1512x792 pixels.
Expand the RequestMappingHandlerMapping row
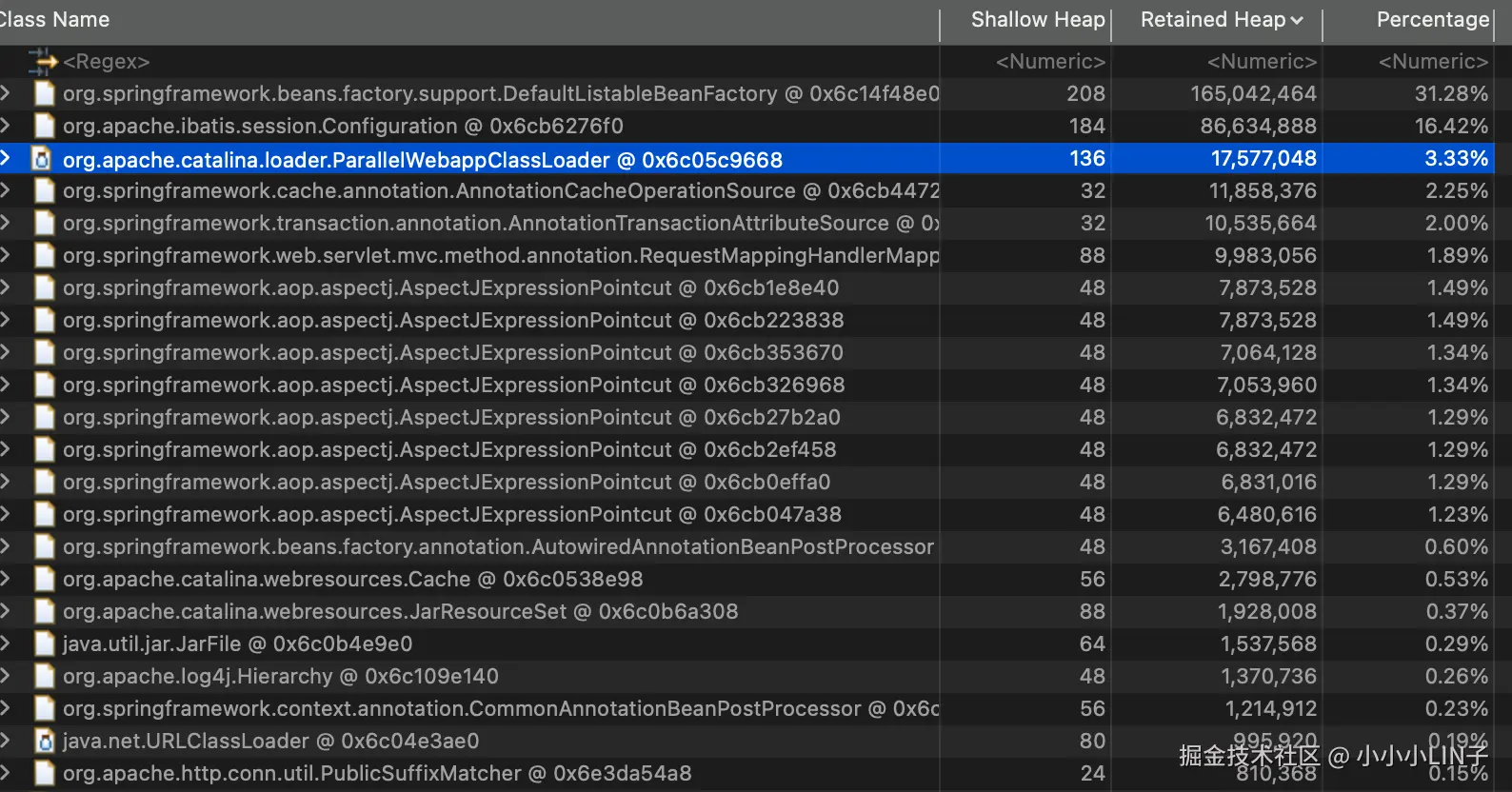pos(6,255)
